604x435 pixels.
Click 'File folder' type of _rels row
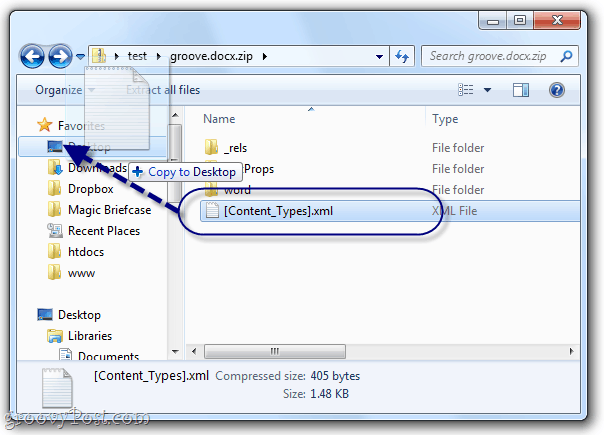tap(458, 148)
